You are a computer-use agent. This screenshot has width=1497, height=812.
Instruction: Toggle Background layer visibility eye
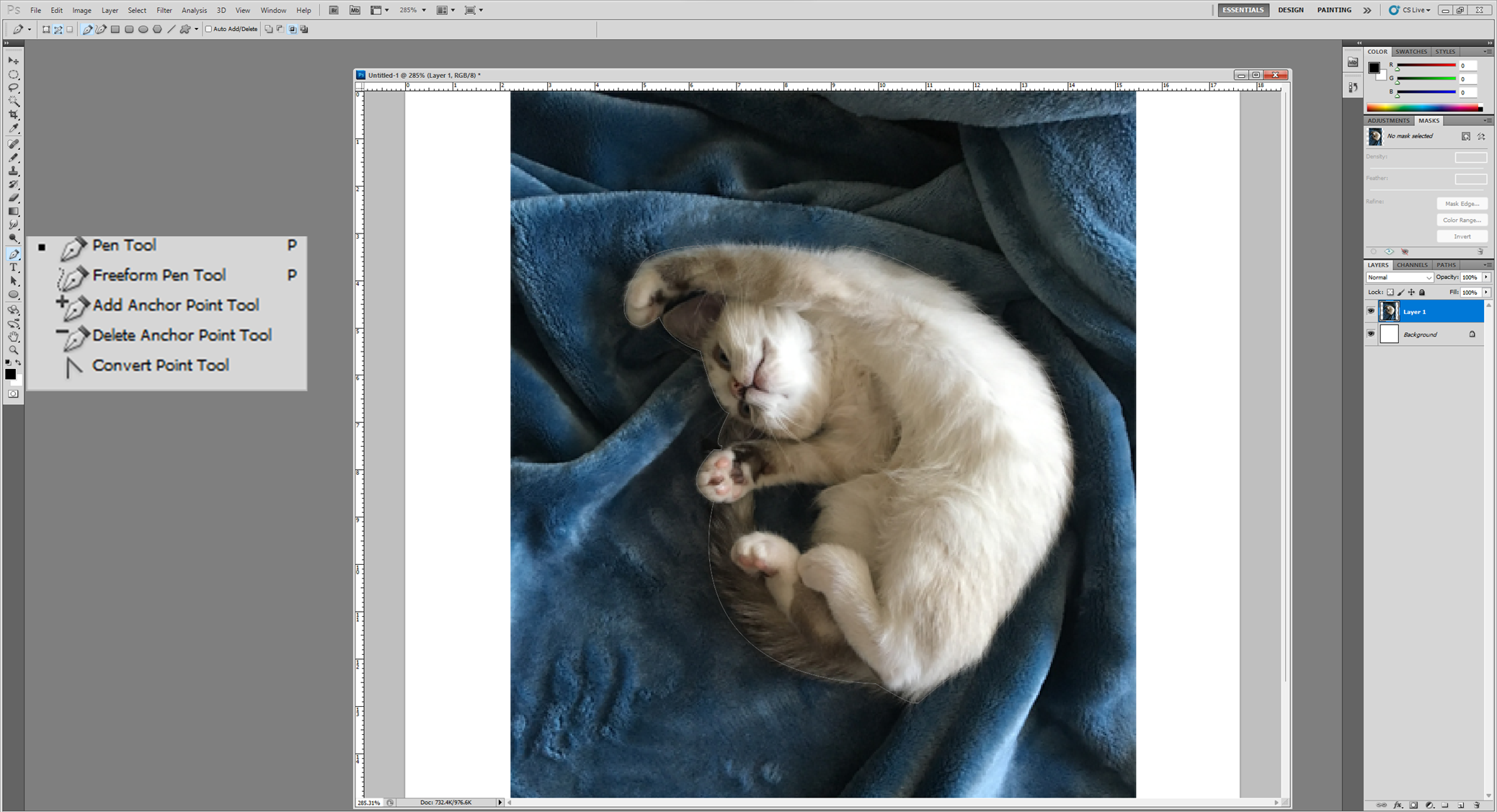1371,334
